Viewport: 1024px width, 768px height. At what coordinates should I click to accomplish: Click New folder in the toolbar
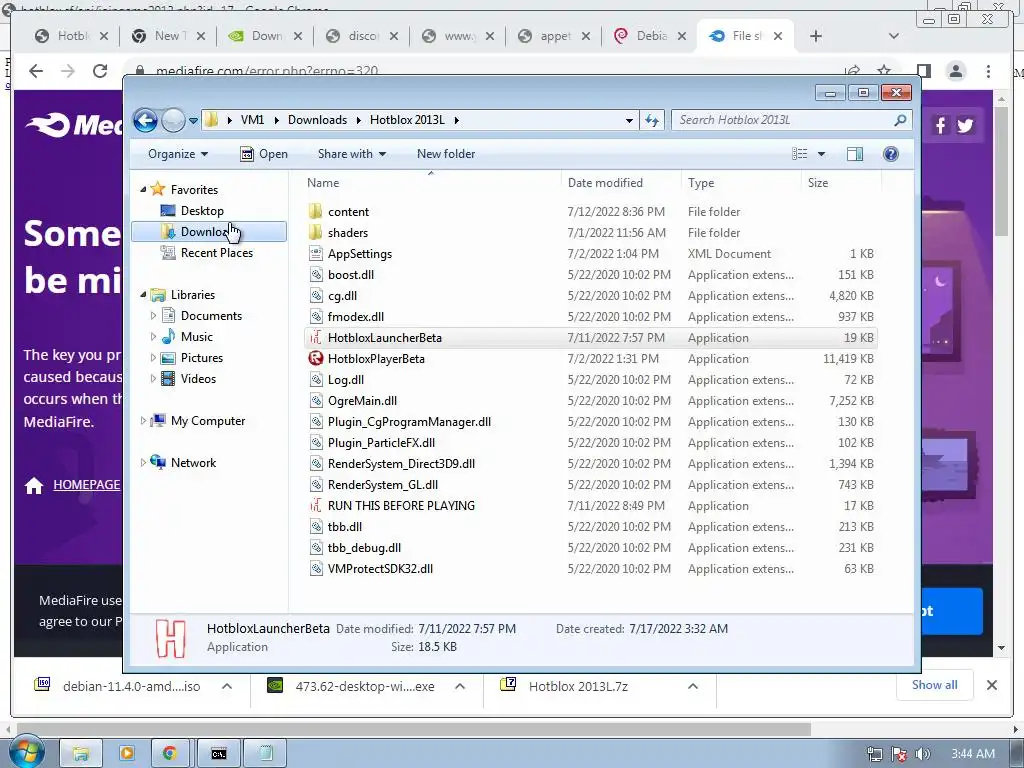pos(446,154)
